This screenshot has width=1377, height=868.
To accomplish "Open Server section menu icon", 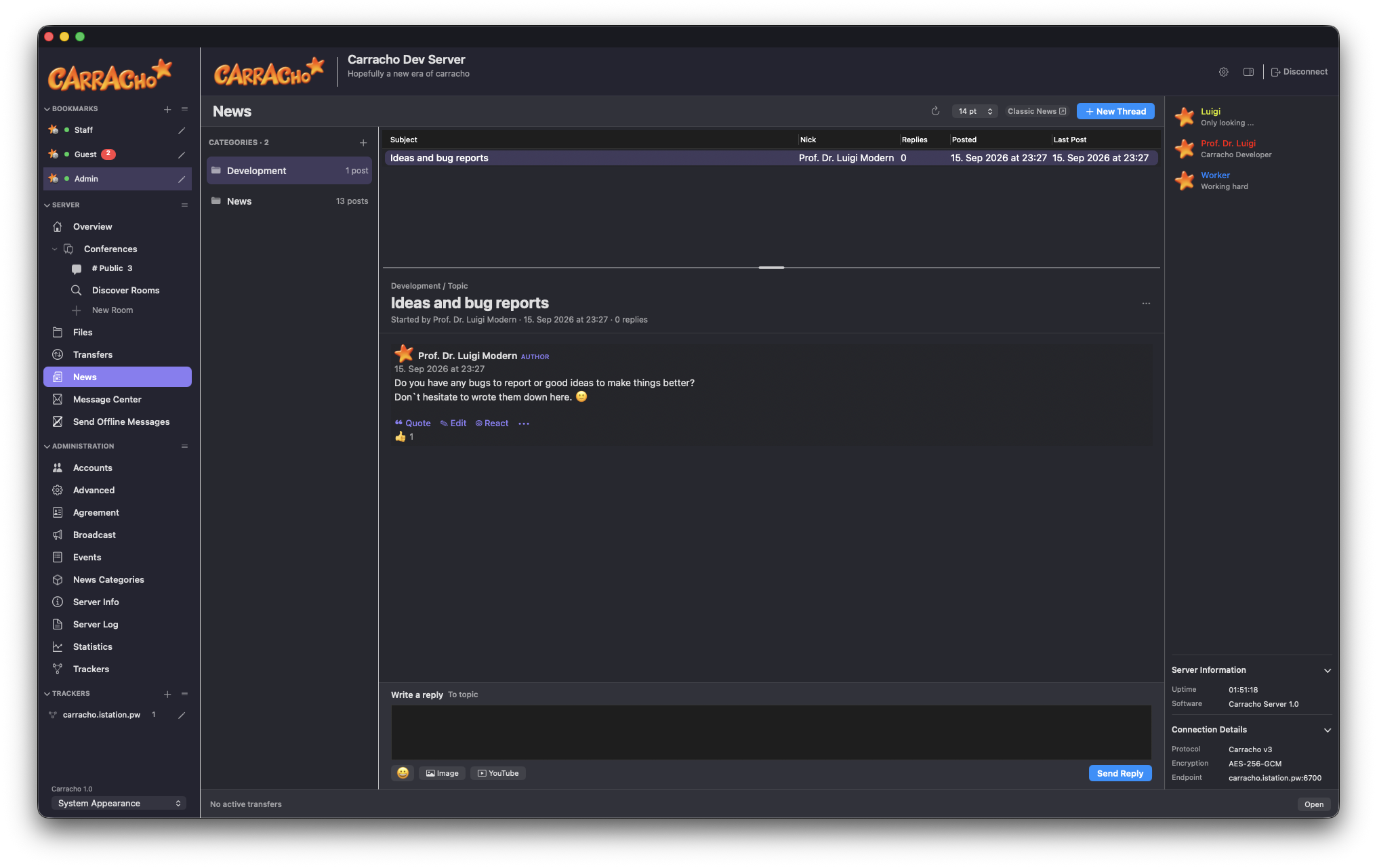I will tap(184, 205).
